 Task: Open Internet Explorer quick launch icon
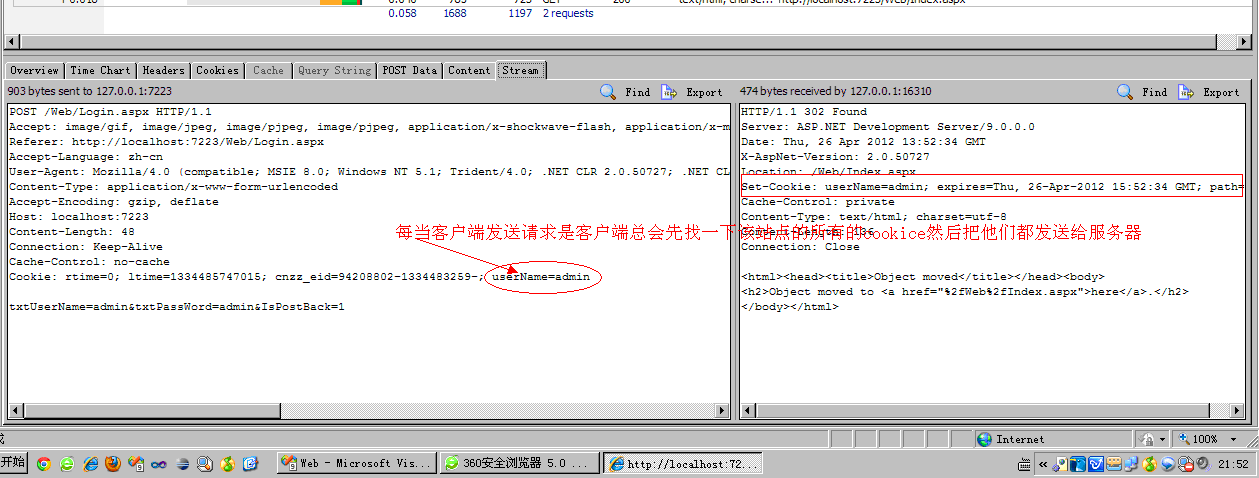(x=90, y=464)
